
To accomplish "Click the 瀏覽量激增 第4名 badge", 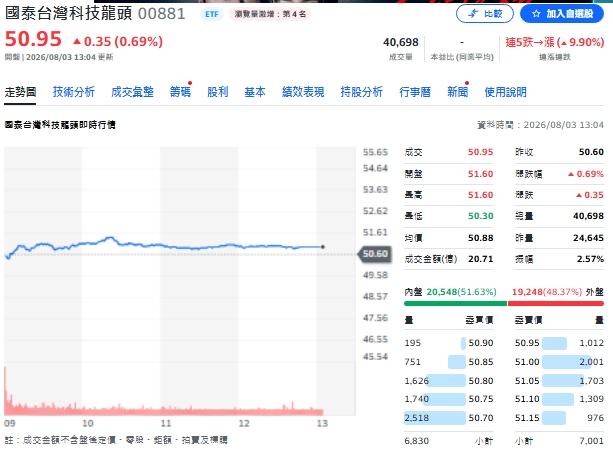I will [270, 14].
